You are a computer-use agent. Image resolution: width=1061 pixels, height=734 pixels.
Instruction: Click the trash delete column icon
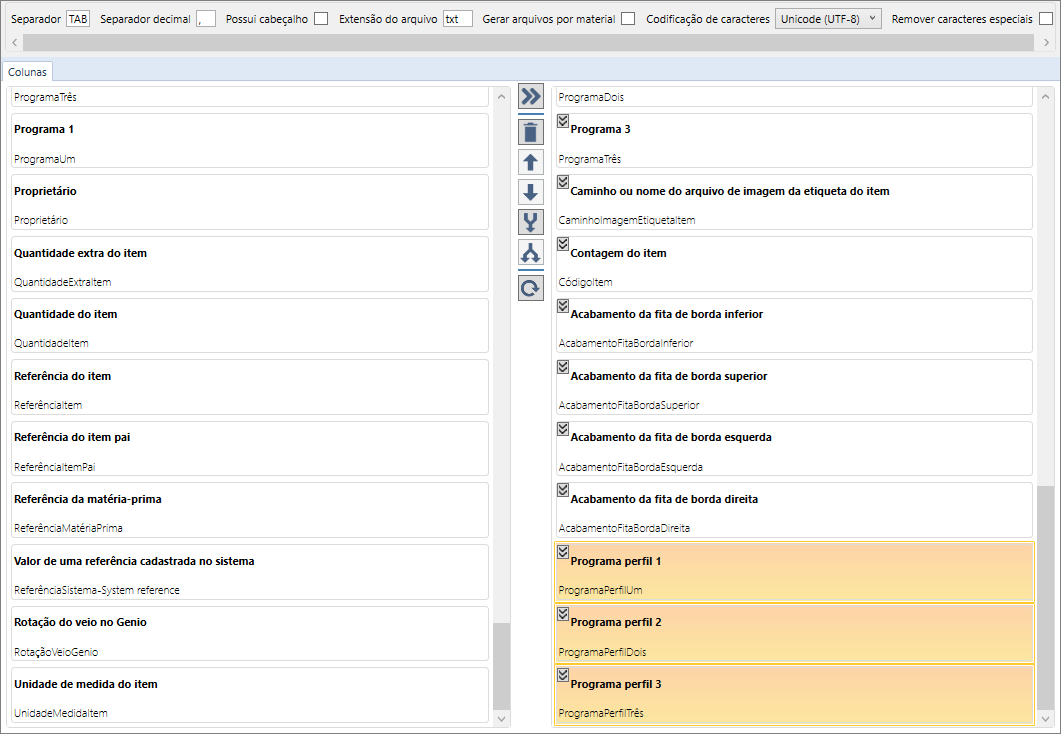coord(530,131)
